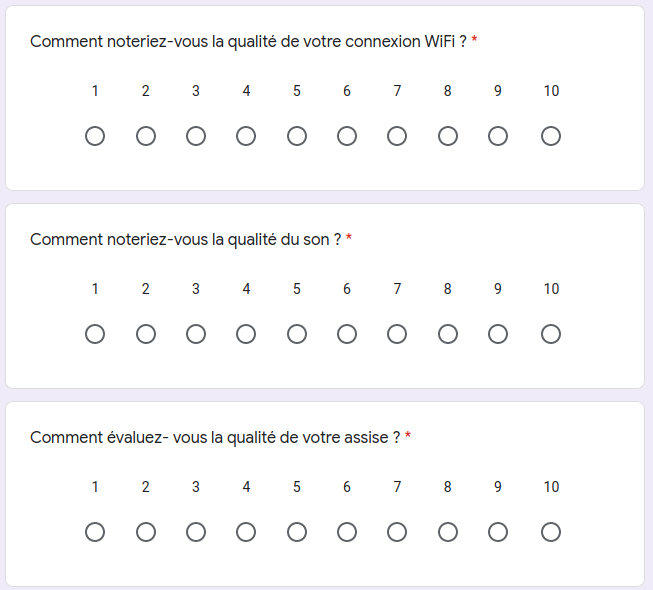The height and width of the screenshot is (590, 653).
Task: Pick rating 4 for sound quality
Action: [246, 334]
